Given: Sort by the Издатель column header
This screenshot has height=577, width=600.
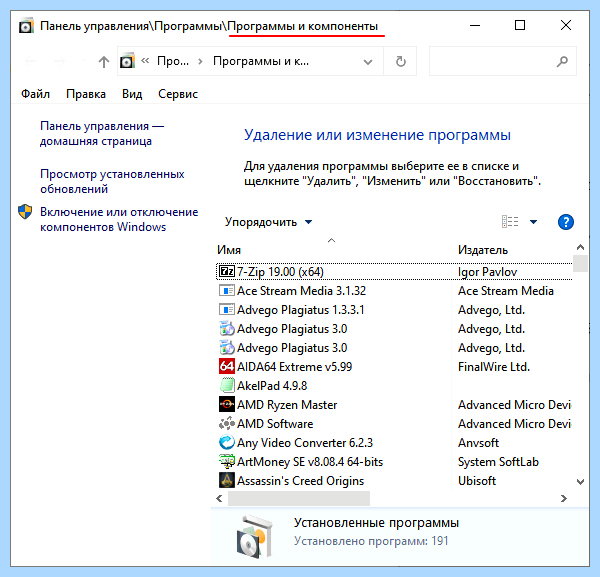Looking at the screenshot, I should click(x=483, y=250).
